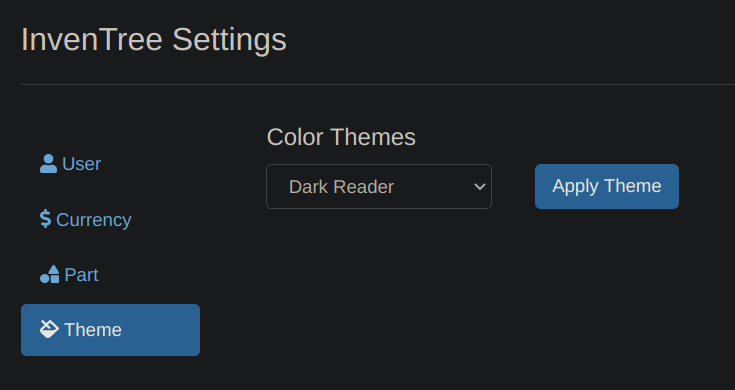Viewport: 735px width, 390px height.
Task: Click the Dark Reader text in combo box
Action: tap(341, 187)
